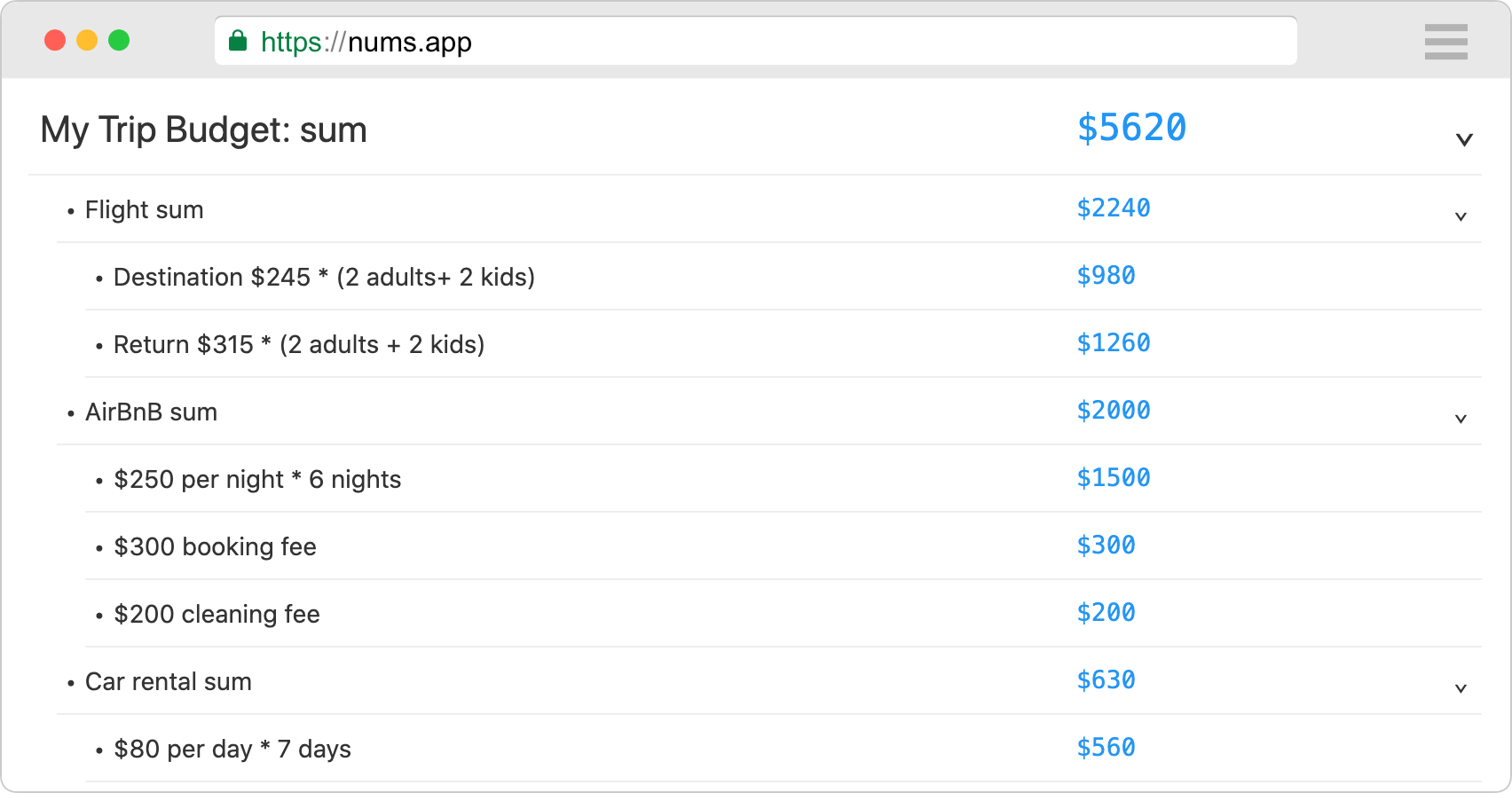Click the green traffic light button
1512x793 pixels.
tap(117, 40)
